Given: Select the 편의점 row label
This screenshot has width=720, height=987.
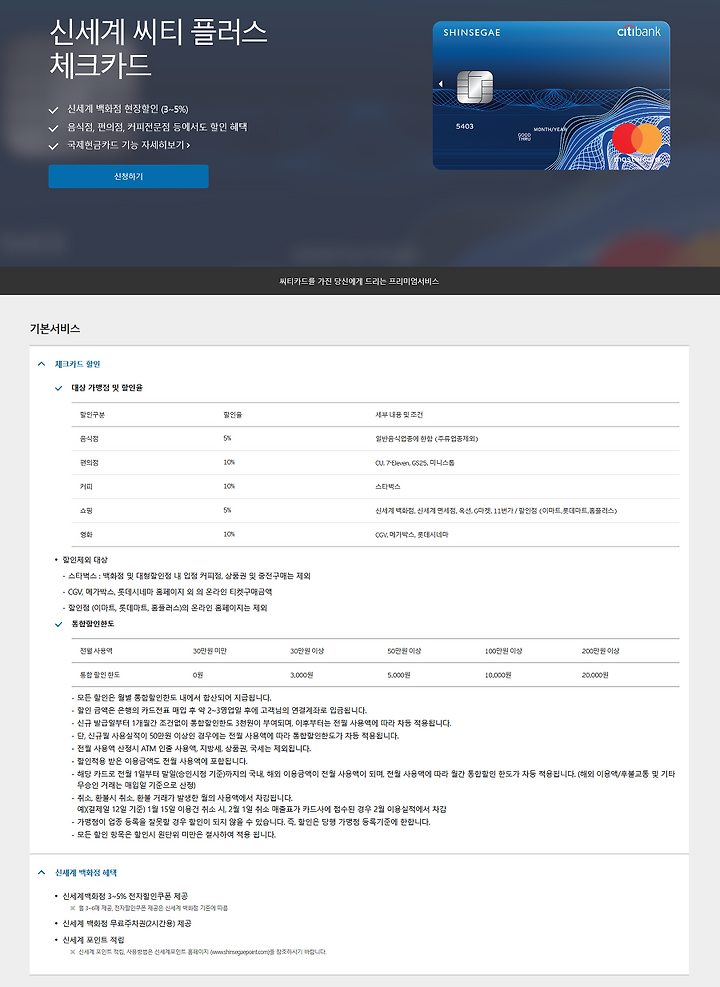Looking at the screenshot, I should [x=89, y=463].
